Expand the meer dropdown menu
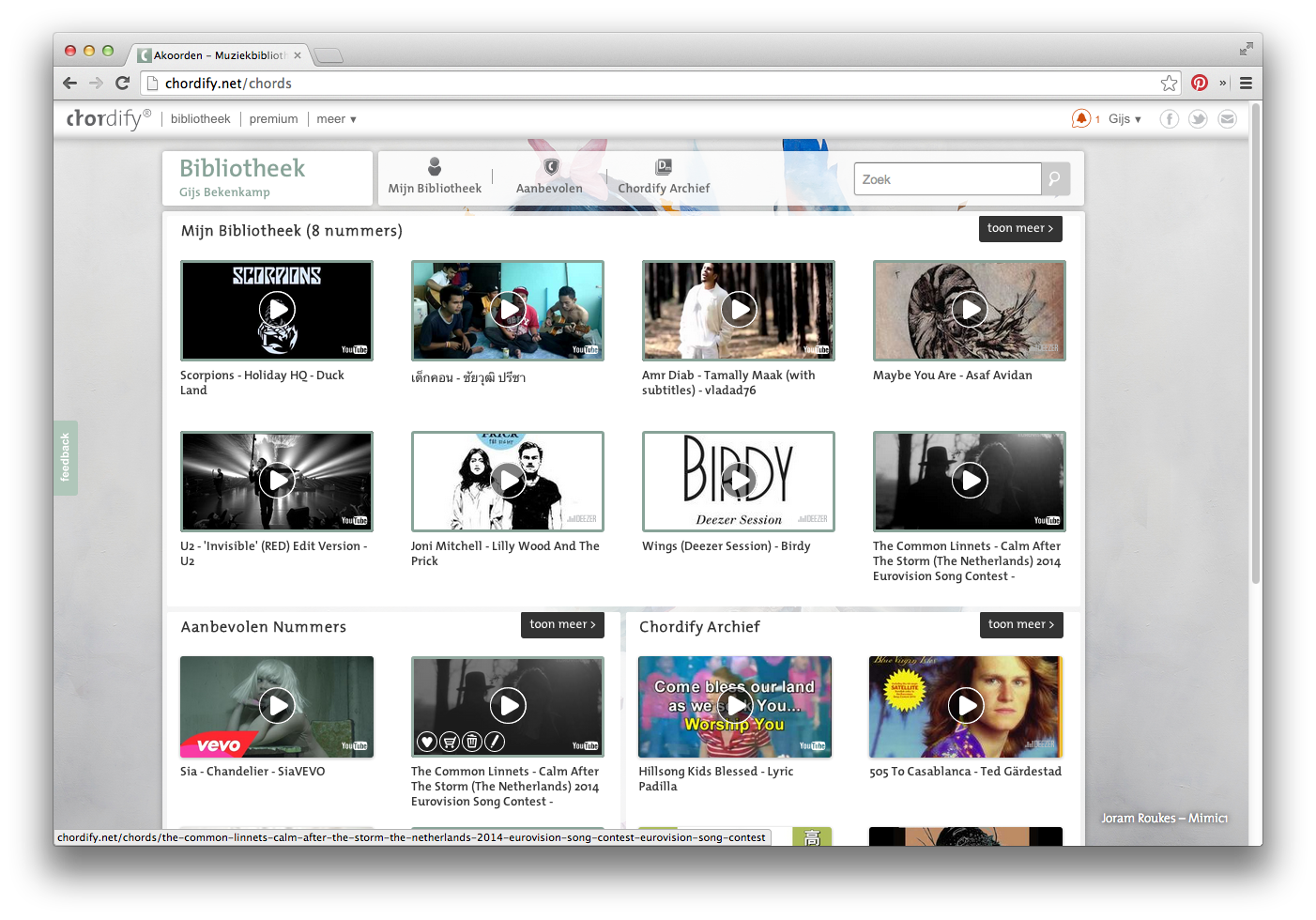The height and width of the screenshot is (920, 1316). (x=336, y=119)
